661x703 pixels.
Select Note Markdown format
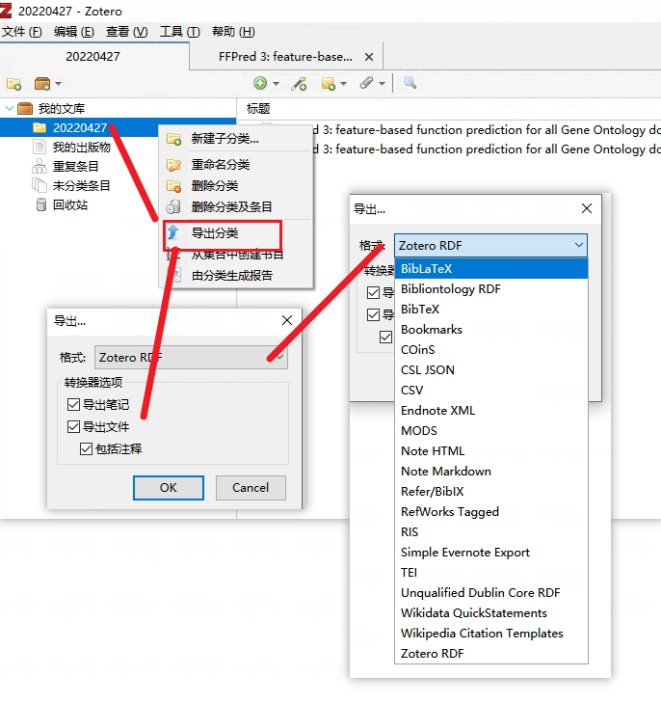(x=491, y=471)
